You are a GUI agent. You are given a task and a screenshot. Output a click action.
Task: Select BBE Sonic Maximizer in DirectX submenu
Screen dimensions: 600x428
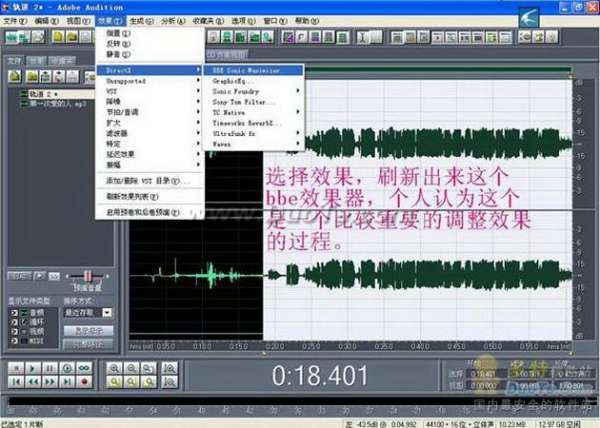pyautogui.click(x=253, y=70)
